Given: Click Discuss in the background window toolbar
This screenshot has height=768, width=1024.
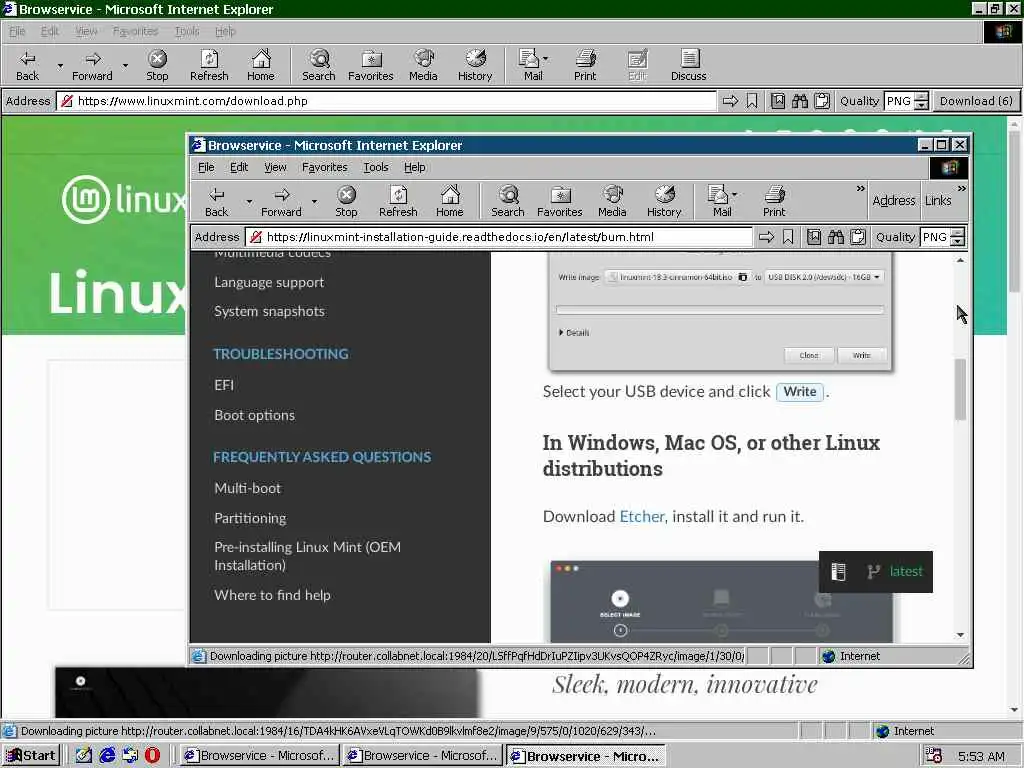Looking at the screenshot, I should point(688,65).
